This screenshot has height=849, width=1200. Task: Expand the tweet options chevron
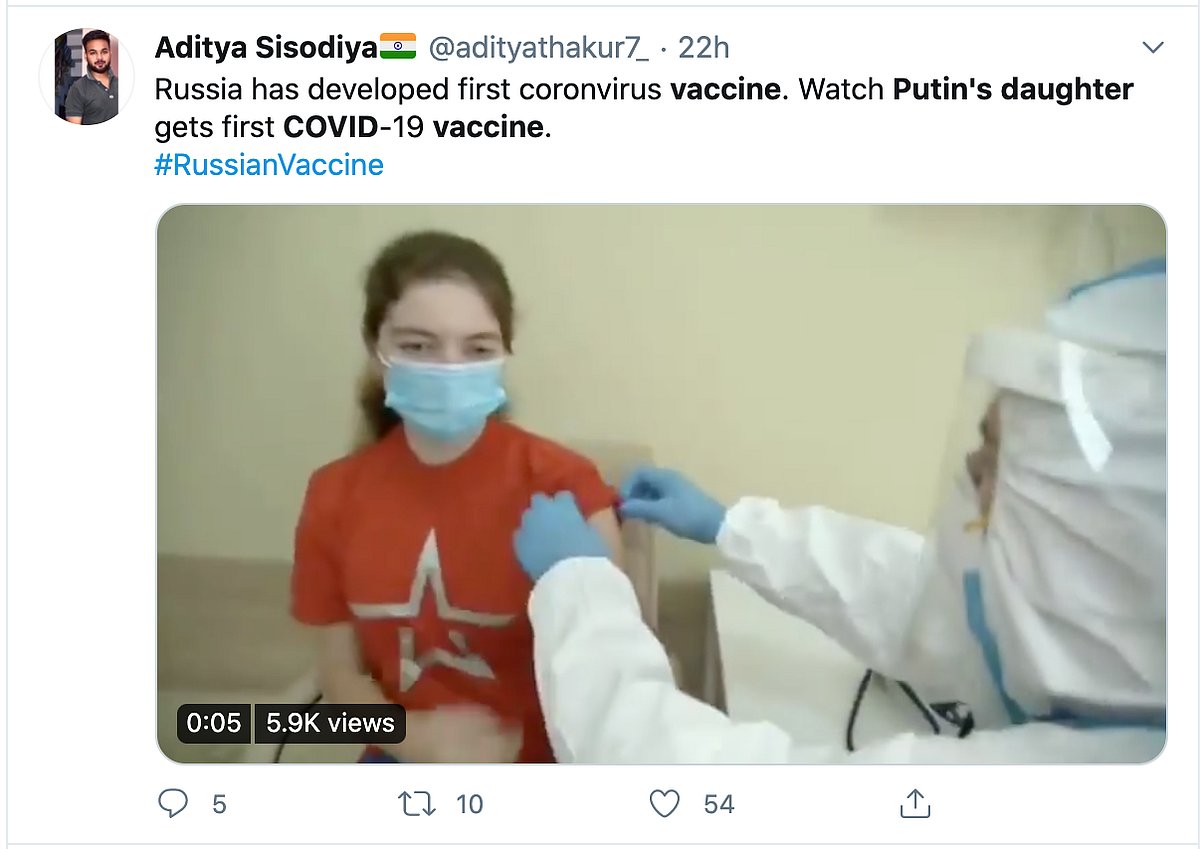coord(1153,47)
